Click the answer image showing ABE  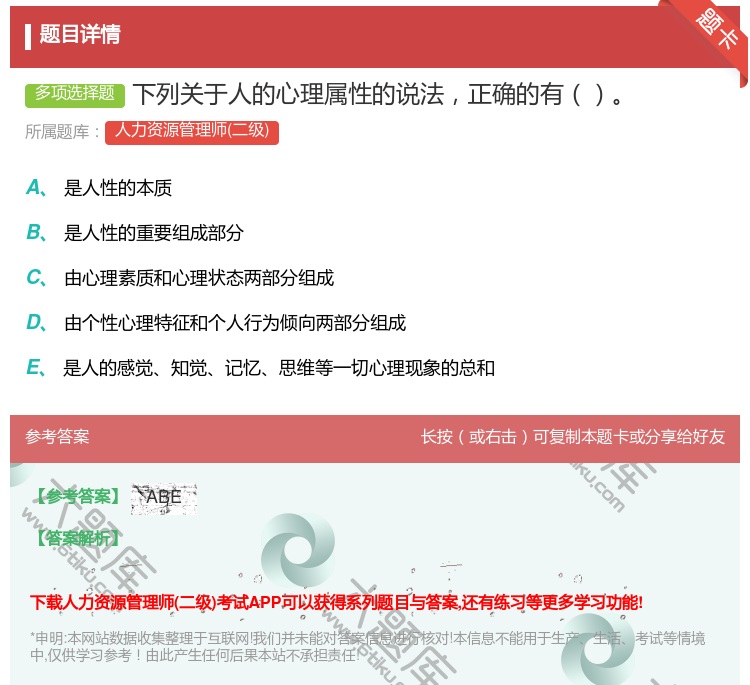click(164, 498)
